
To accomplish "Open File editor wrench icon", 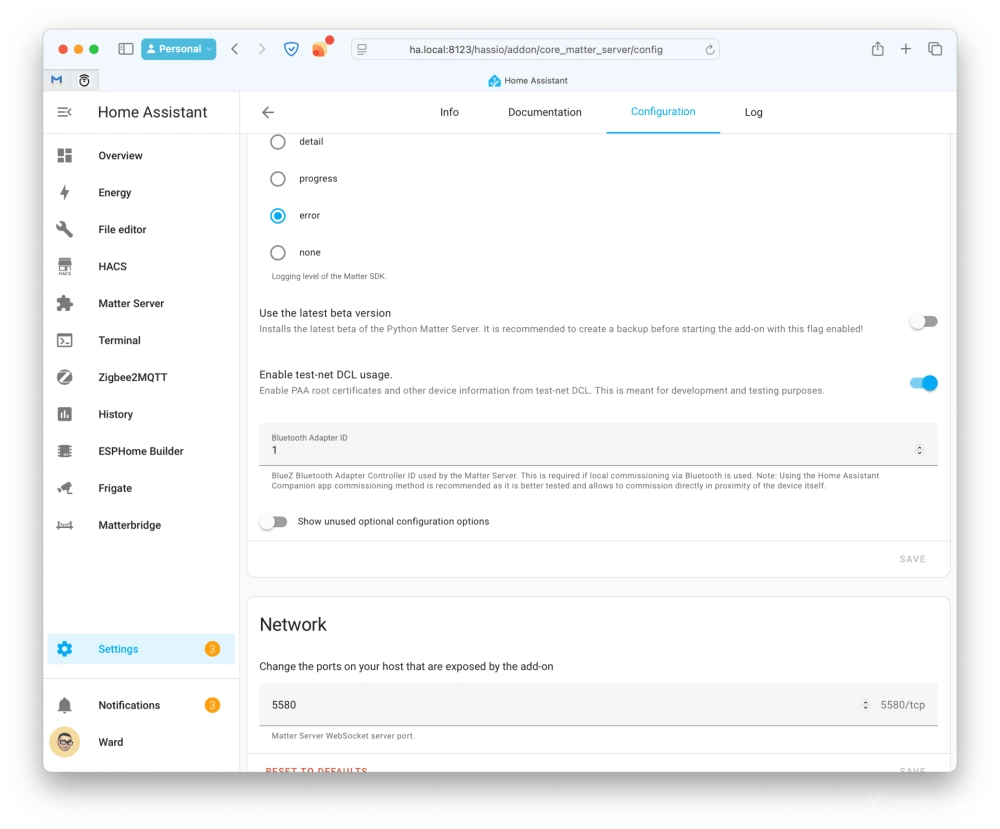I will coord(65,230).
